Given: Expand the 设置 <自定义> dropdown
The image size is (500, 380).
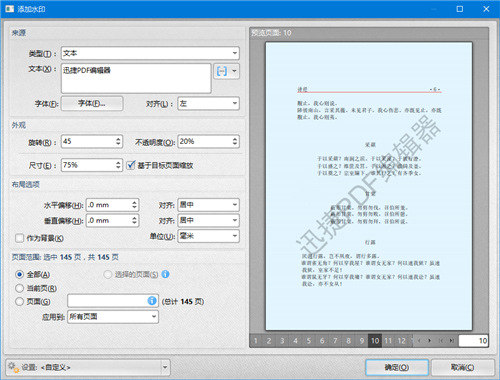Looking at the screenshot, I should click(165, 367).
